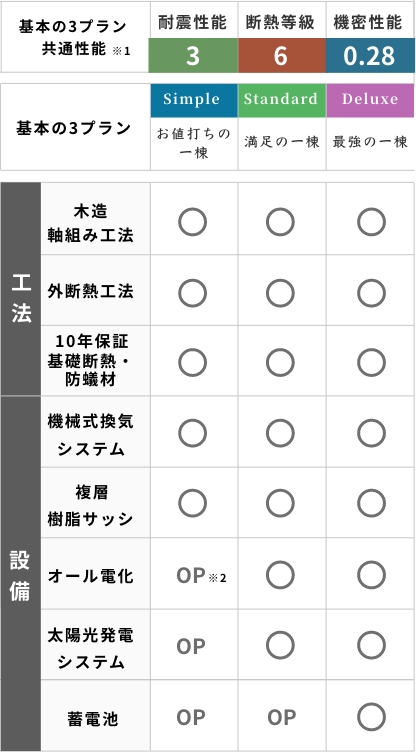Screen dimensions: 416x752
Task: Click Simple circle for 木造軸組み工法
Action: click(193, 222)
